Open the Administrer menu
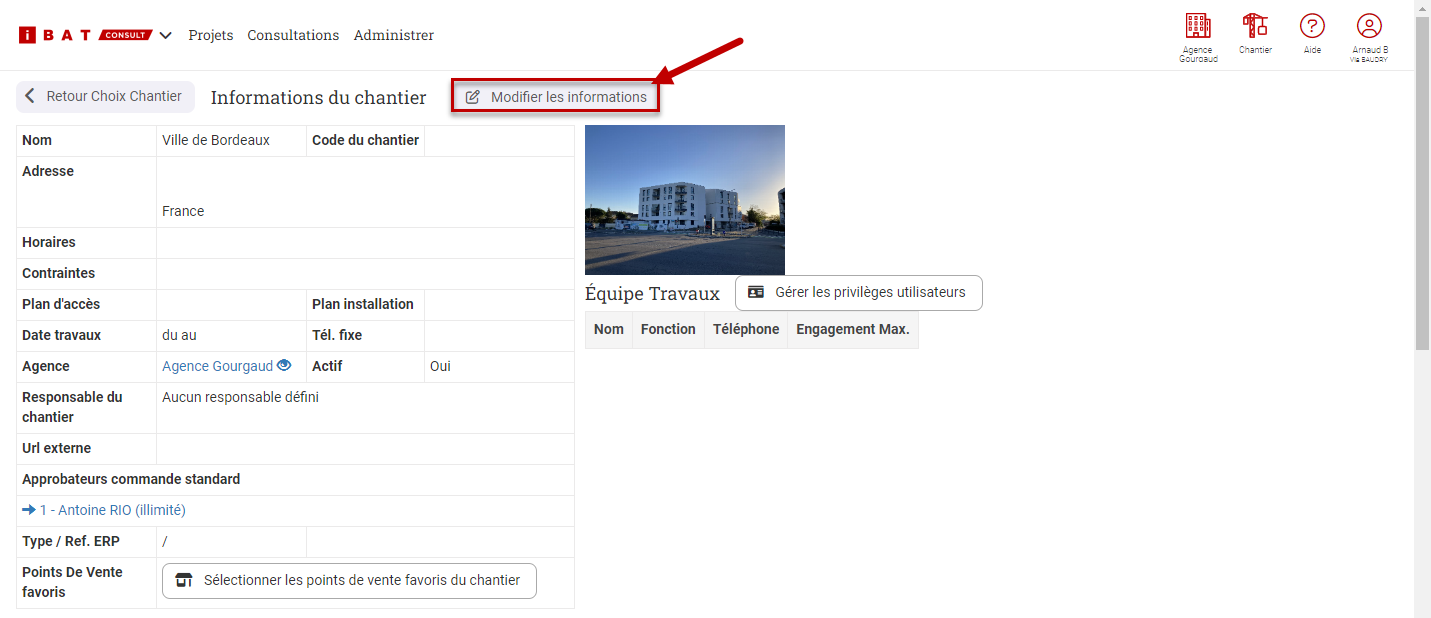1431x618 pixels. [394, 35]
